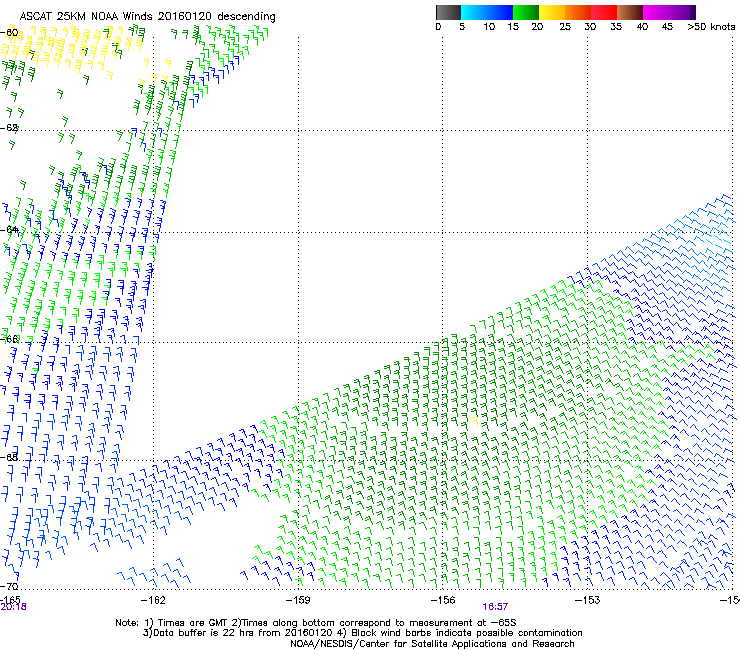The image size is (740, 650).
Task: Click the longitude label '-162'
Action: point(153,600)
